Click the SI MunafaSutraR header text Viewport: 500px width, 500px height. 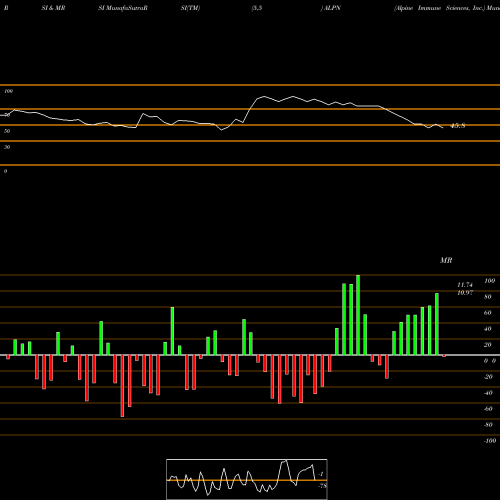(x=123, y=8)
